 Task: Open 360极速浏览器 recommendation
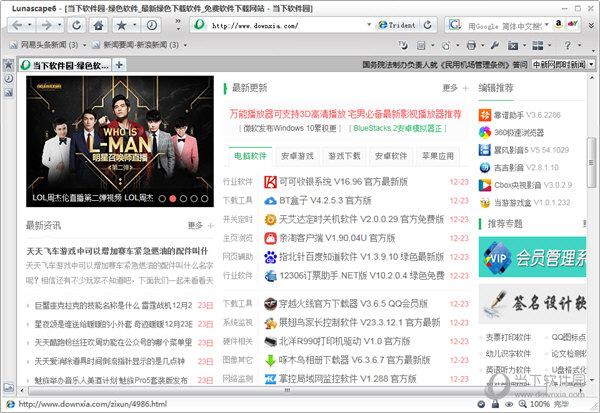pos(518,133)
